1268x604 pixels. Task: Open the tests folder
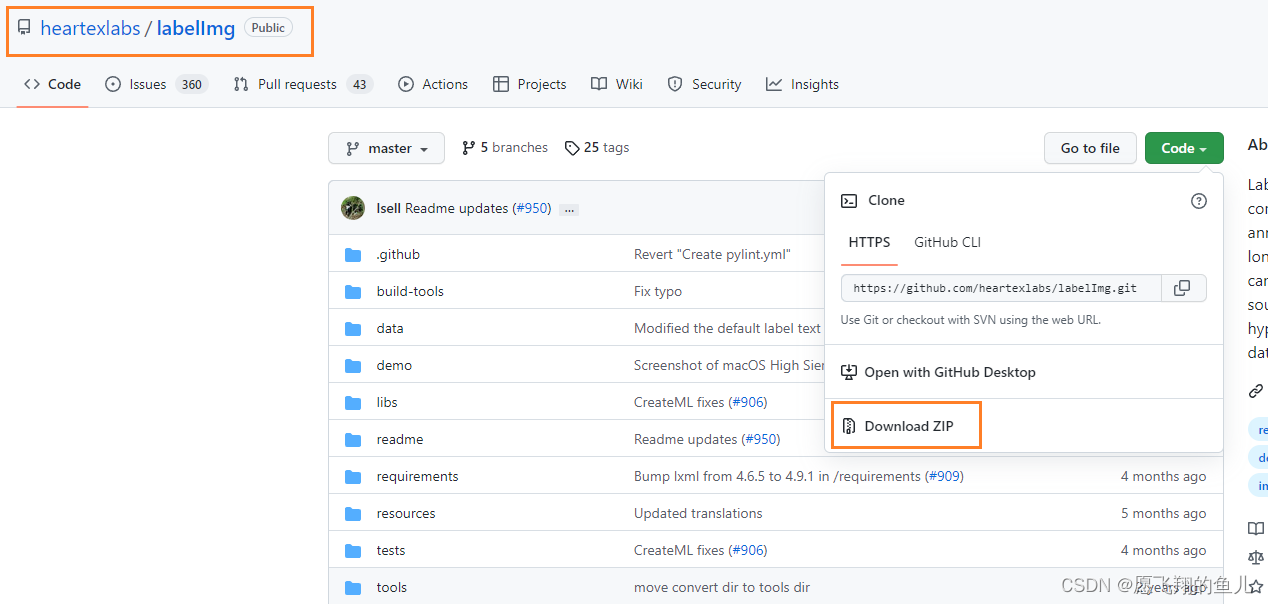(391, 550)
